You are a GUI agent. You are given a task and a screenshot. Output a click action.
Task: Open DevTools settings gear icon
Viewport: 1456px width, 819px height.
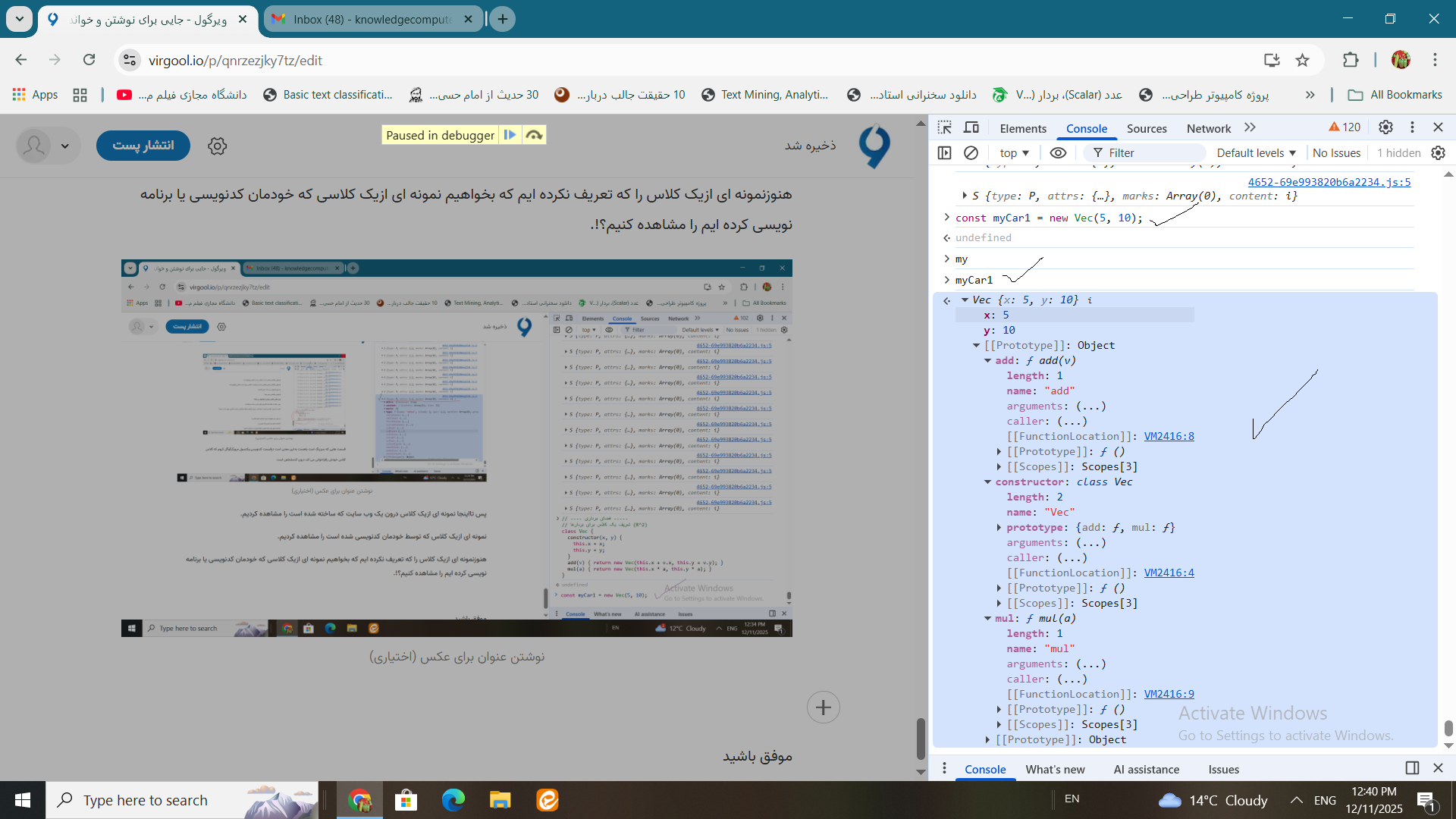coord(1385,127)
